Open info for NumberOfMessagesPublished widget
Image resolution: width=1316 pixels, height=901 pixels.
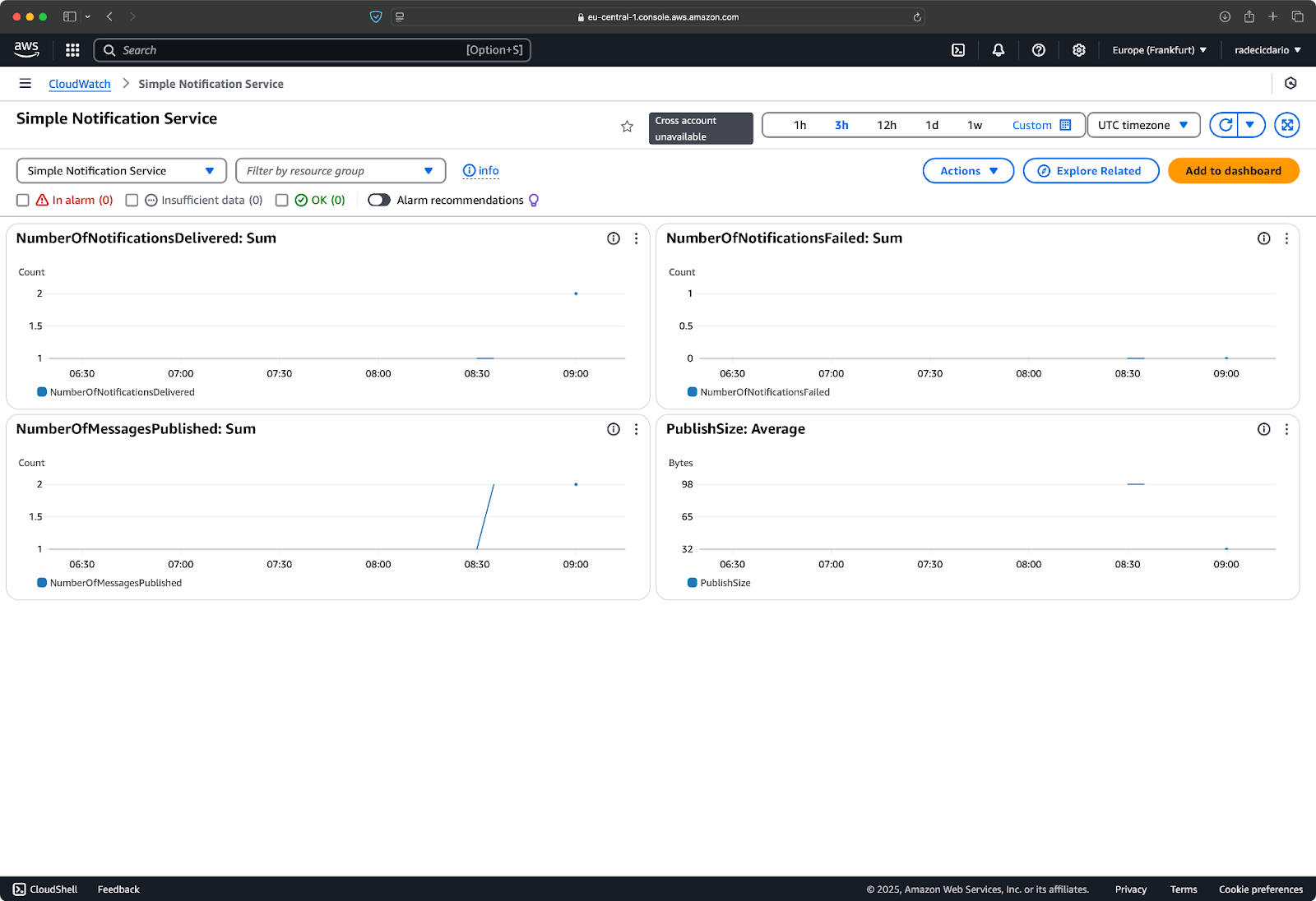(x=614, y=429)
